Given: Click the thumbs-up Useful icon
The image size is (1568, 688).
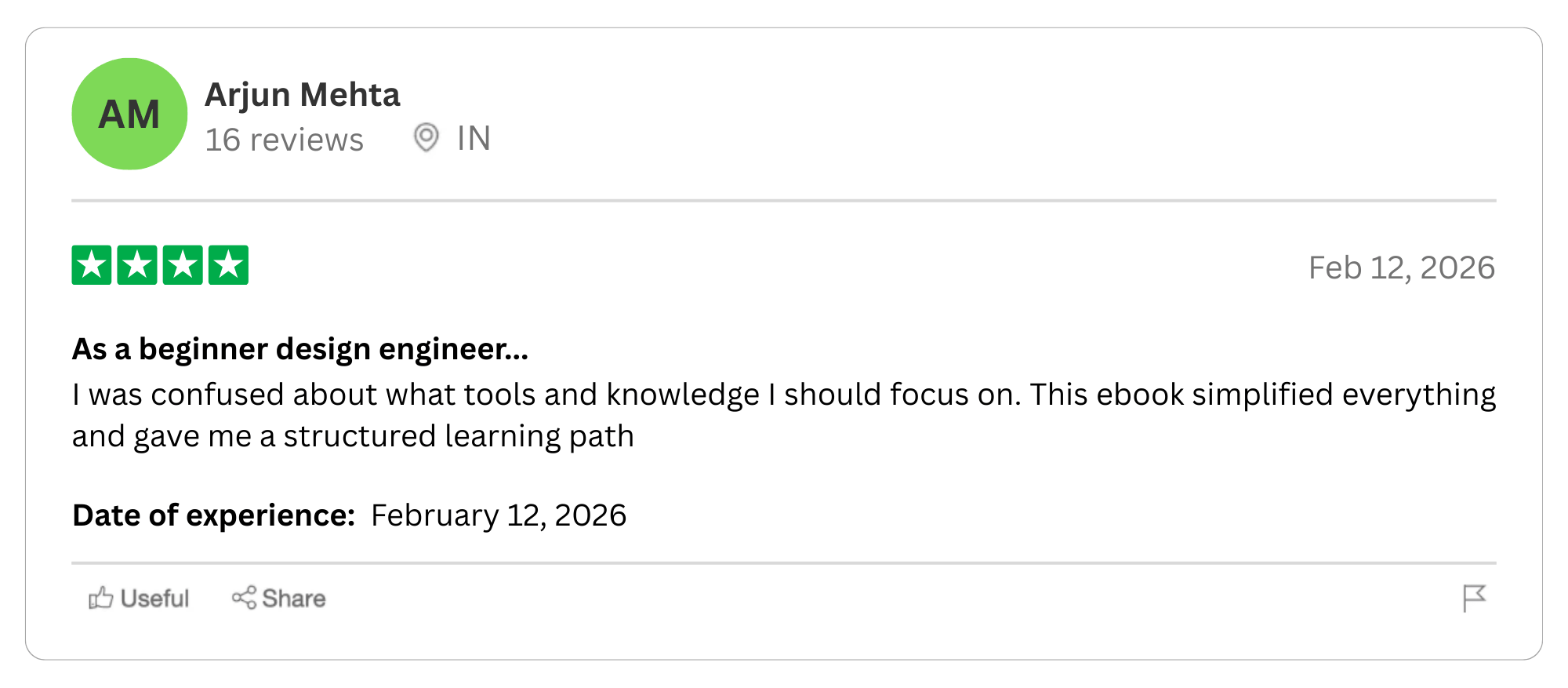Looking at the screenshot, I should [100, 599].
